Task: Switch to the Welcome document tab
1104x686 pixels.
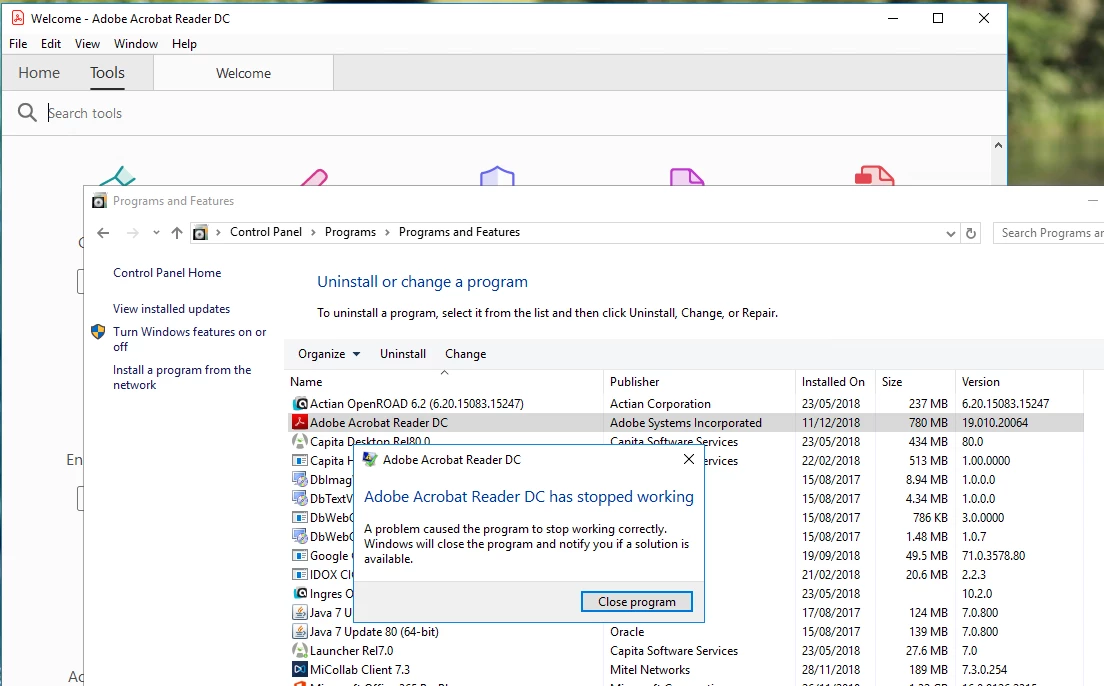Action: coord(244,73)
